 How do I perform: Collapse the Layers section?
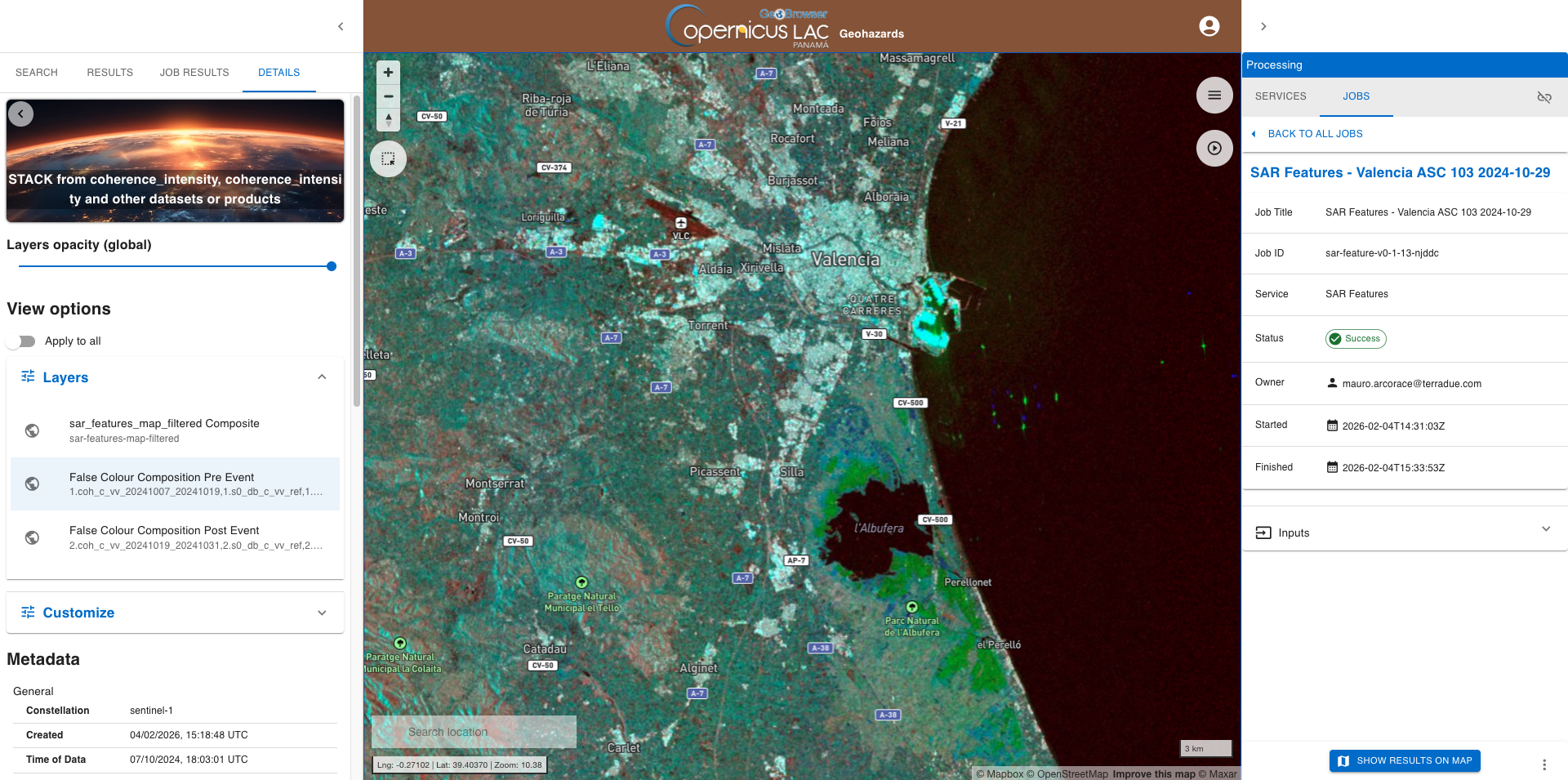coord(322,377)
